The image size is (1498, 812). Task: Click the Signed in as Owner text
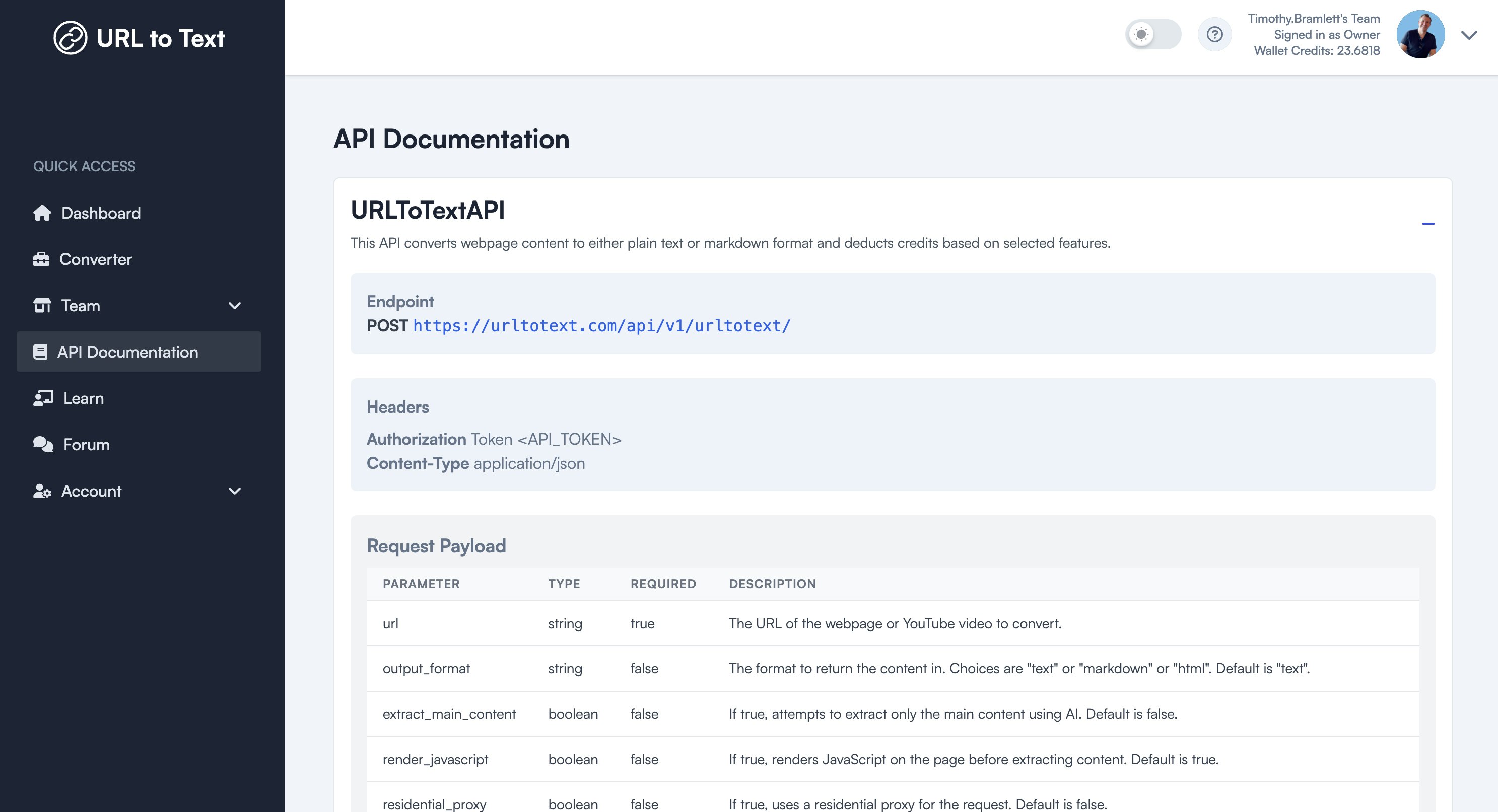tap(1326, 35)
